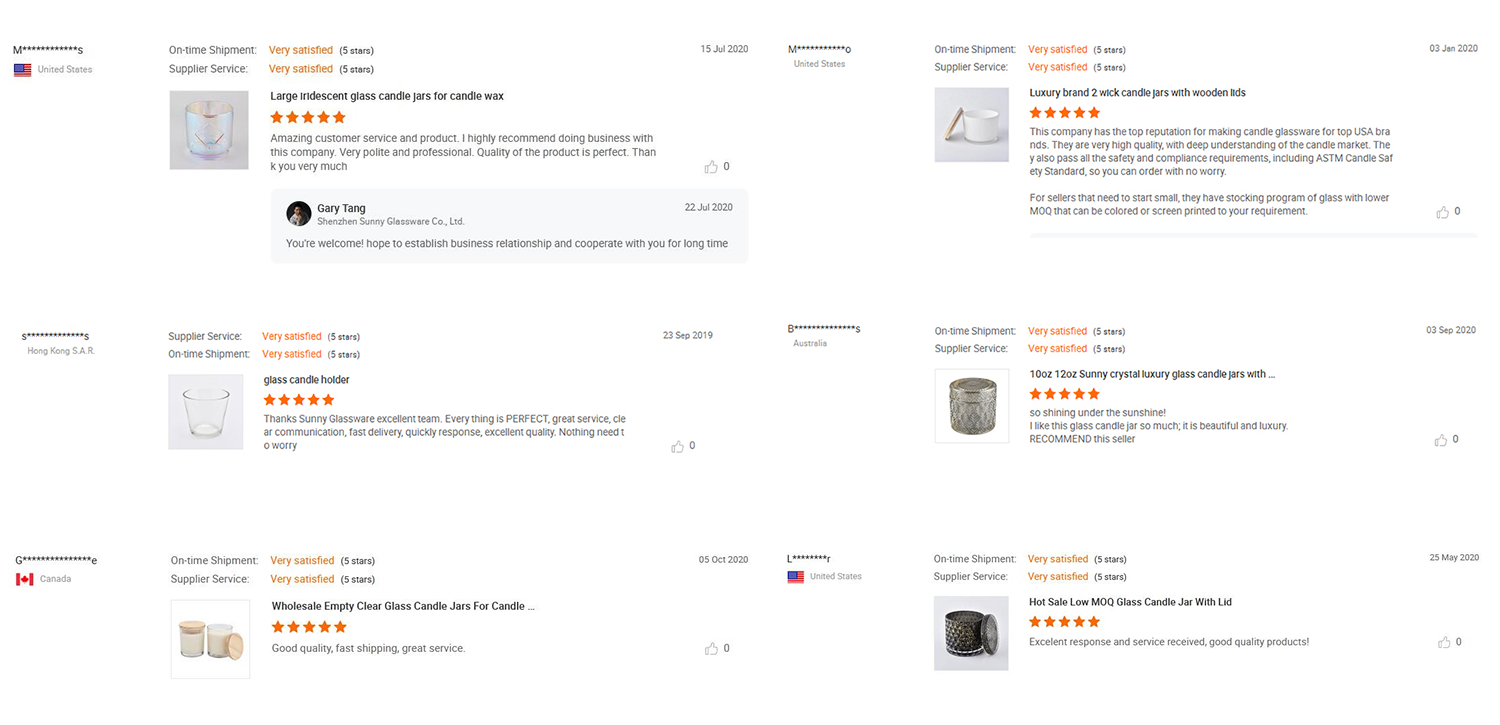This screenshot has width=1500, height=725.
Task: Open the iridescent glass candle jar thumbnail
Action: 209,130
